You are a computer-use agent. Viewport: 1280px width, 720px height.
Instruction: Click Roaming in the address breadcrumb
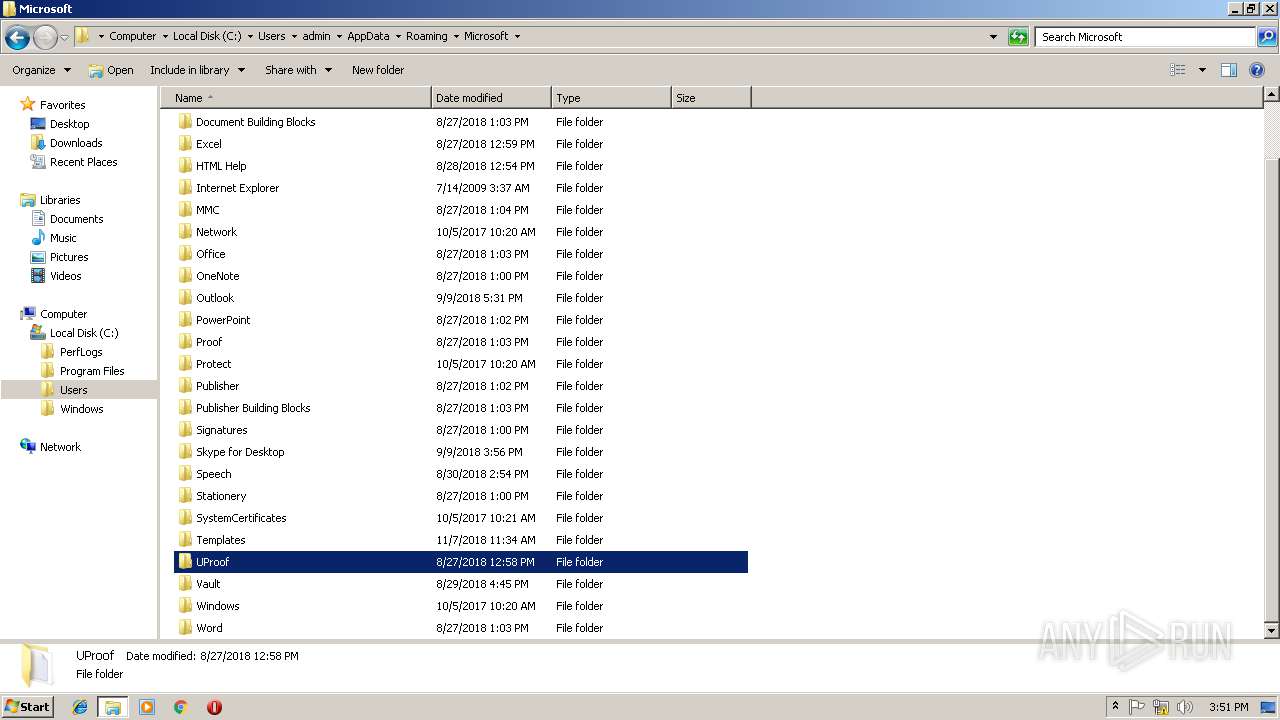(426, 36)
